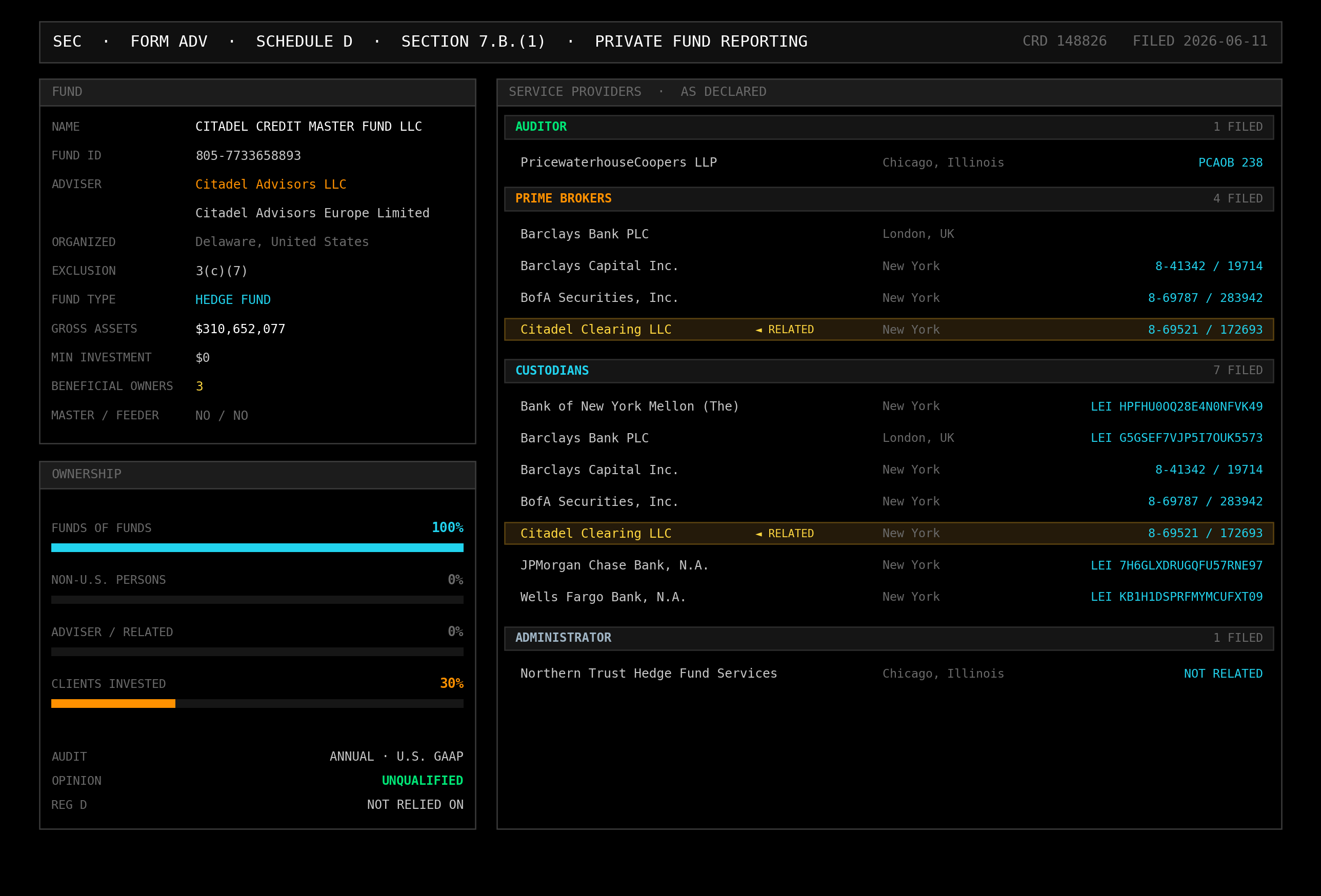Click SEC in the header breadcrumb
The height and width of the screenshot is (896, 1321).
pyautogui.click(x=67, y=42)
